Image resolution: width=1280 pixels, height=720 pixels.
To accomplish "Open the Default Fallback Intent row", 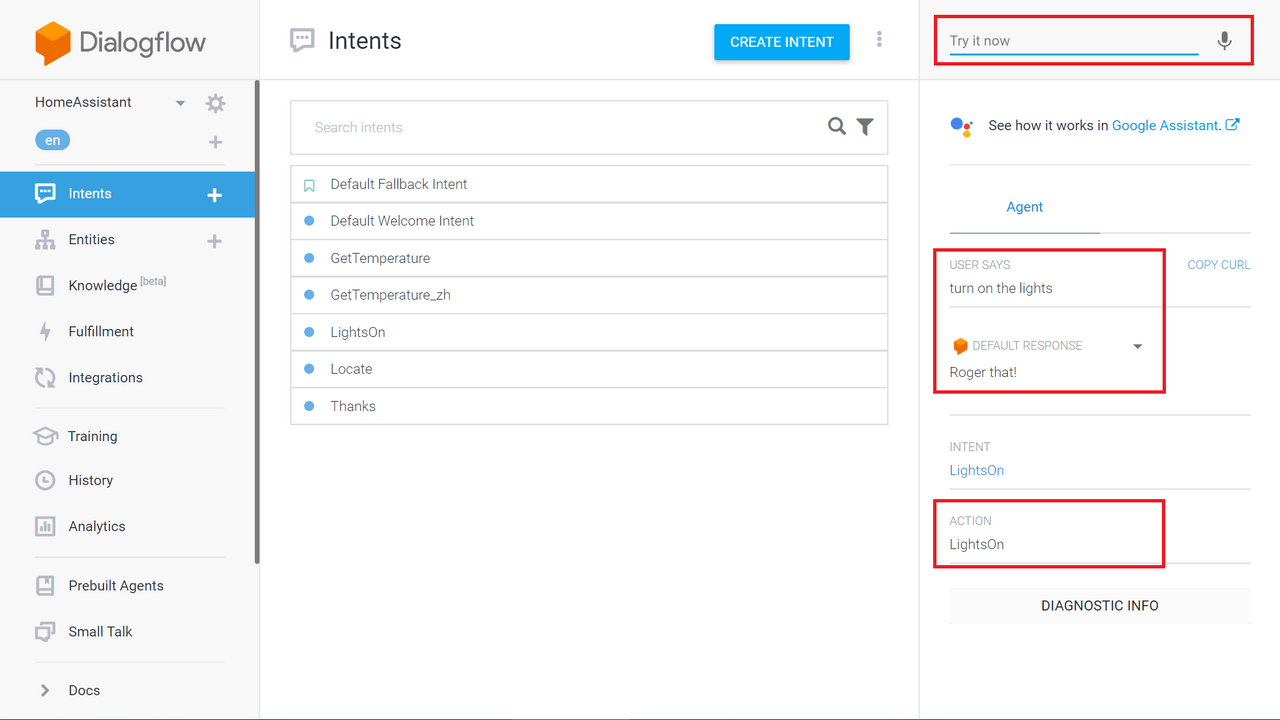I will click(x=589, y=184).
